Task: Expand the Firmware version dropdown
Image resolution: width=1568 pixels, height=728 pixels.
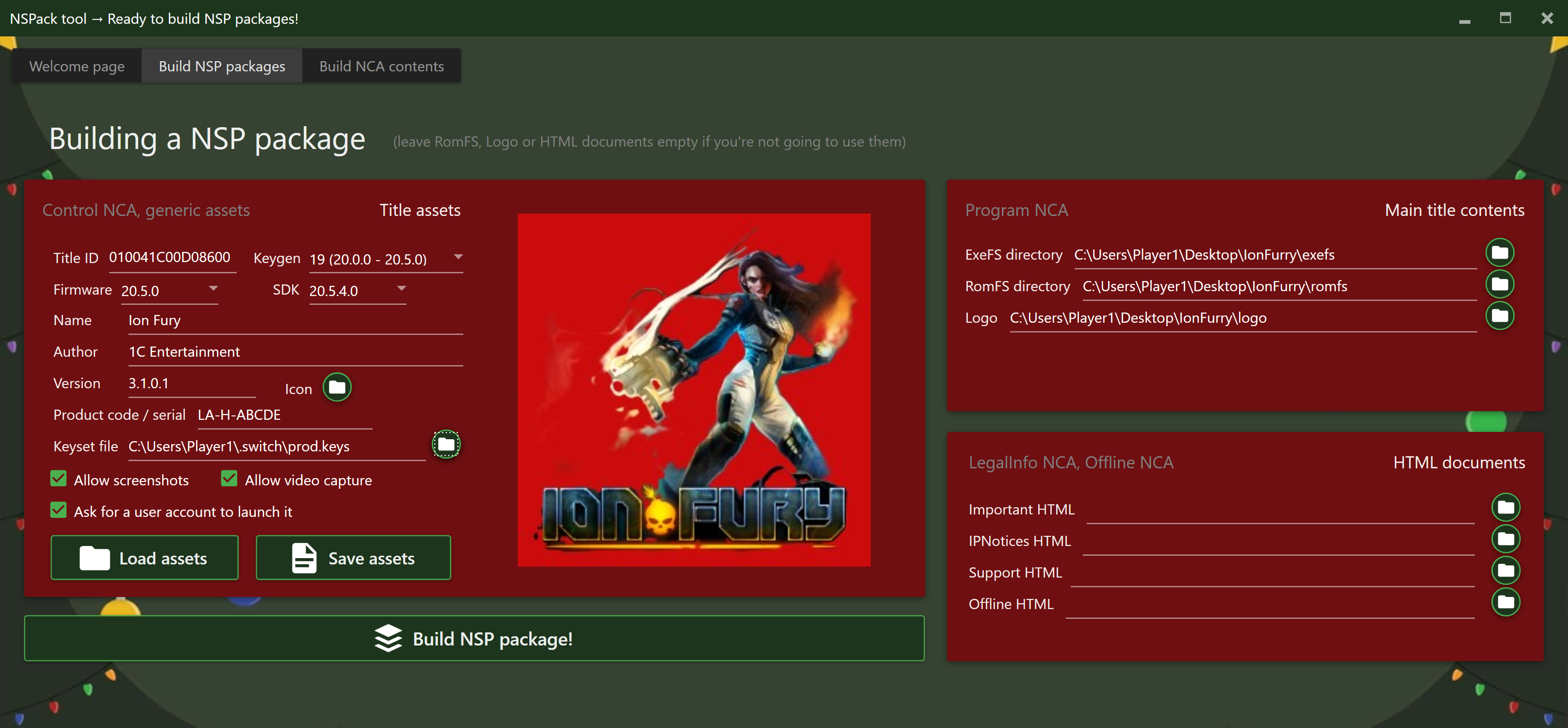Action: coord(169,291)
